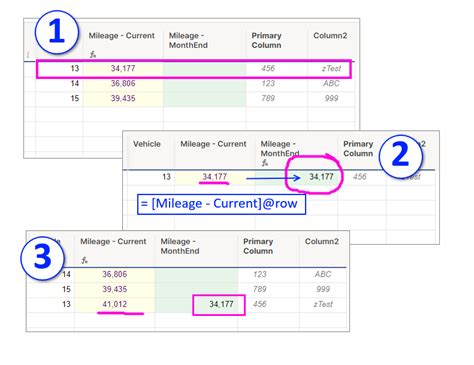This screenshot has height=365, width=474.
Task: Click the fx icon under Mileage - MonthEnd in screenshot 2
Action: pyautogui.click(x=265, y=163)
